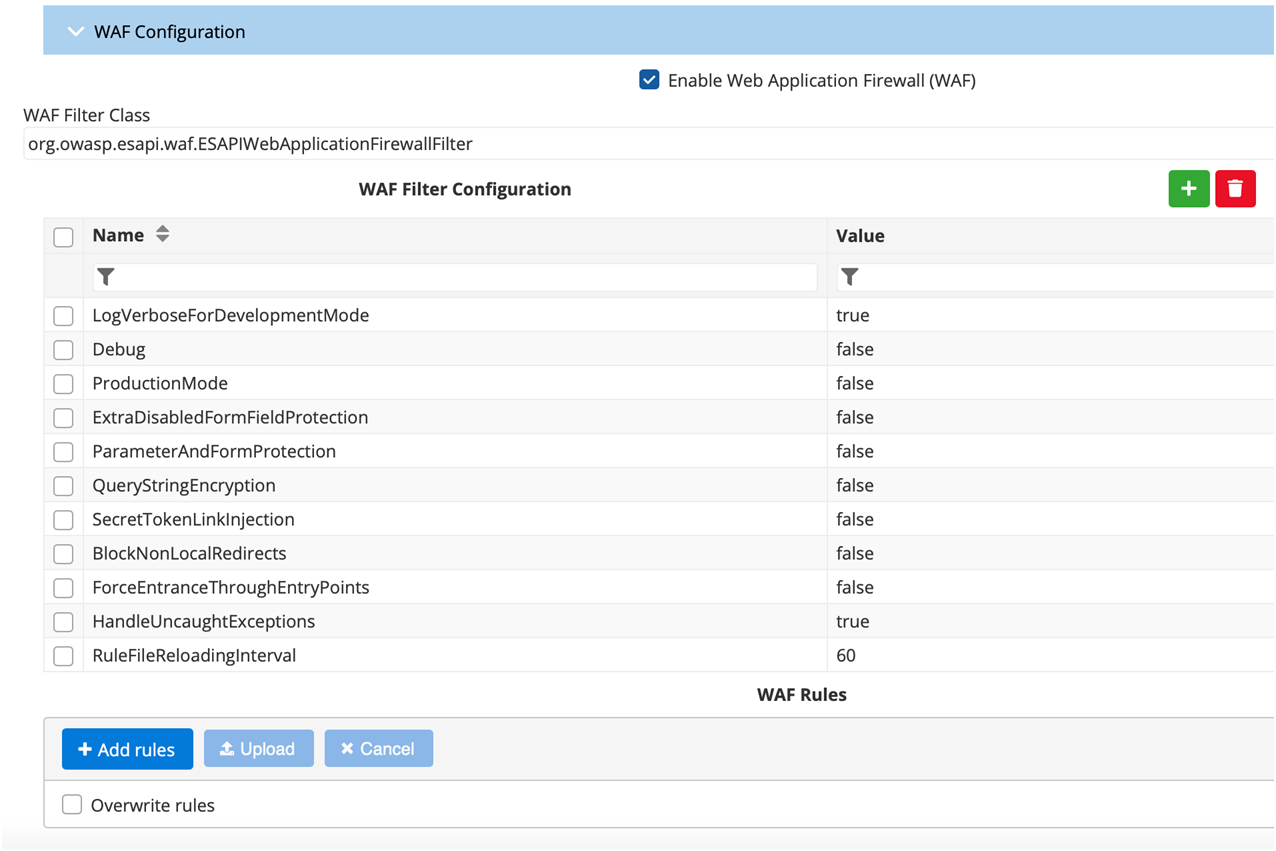Click the X icon on the Cancel button
Image resolution: width=1276 pixels, height=851 pixels.
[348, 748]
